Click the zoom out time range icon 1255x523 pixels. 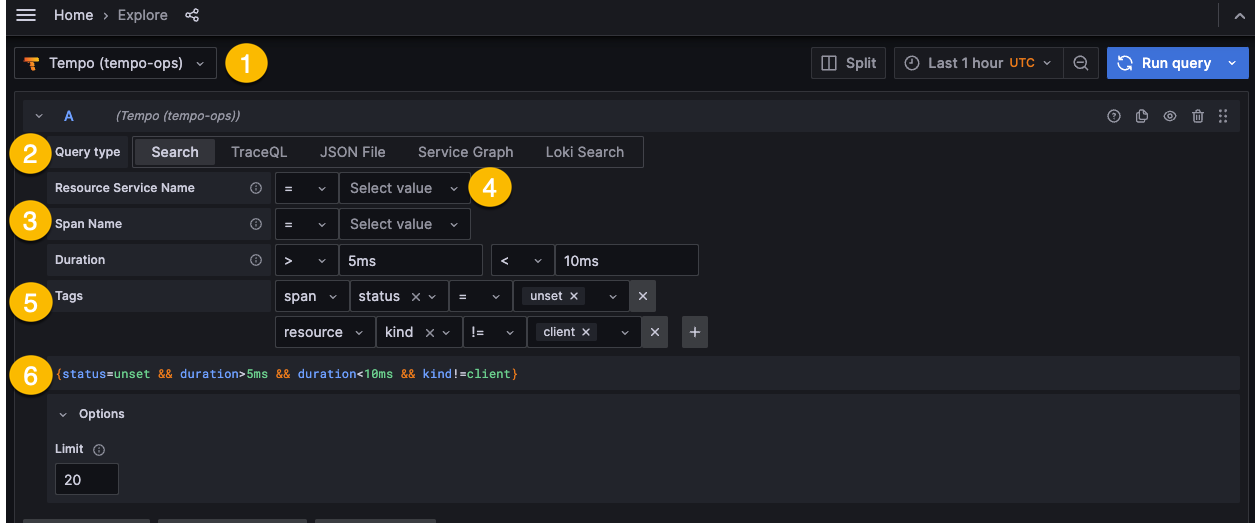1081,63
